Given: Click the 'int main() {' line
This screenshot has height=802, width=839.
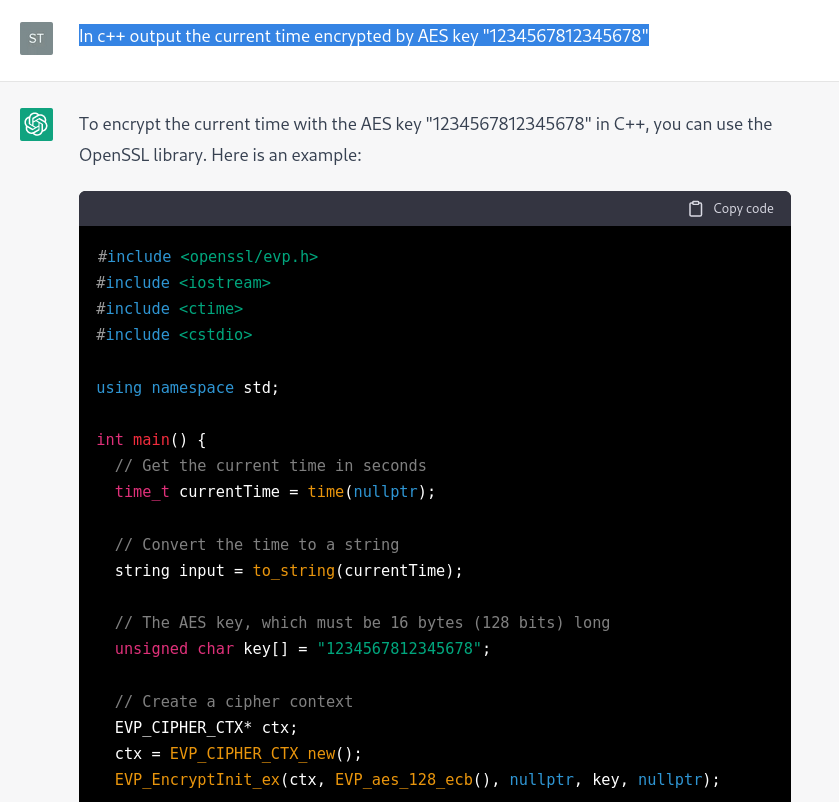Looking at the screenshot, I should [x=151, y=440].
